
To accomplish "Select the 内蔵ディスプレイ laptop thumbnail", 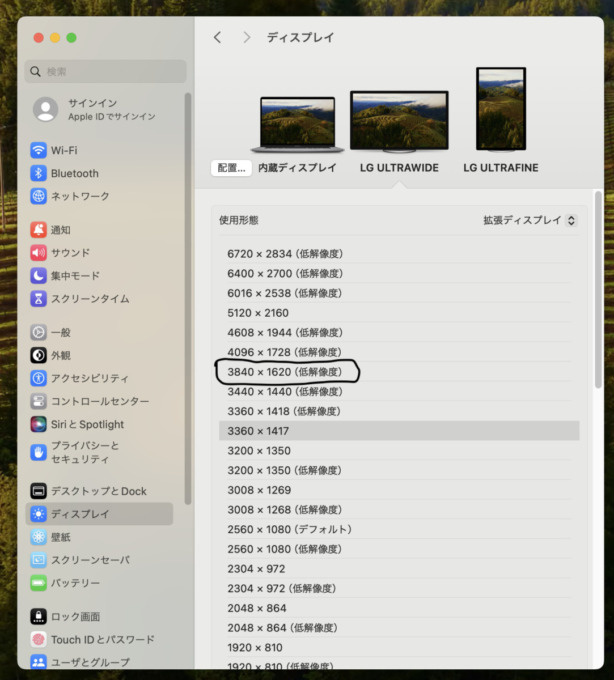I will (x=297, y=125).
